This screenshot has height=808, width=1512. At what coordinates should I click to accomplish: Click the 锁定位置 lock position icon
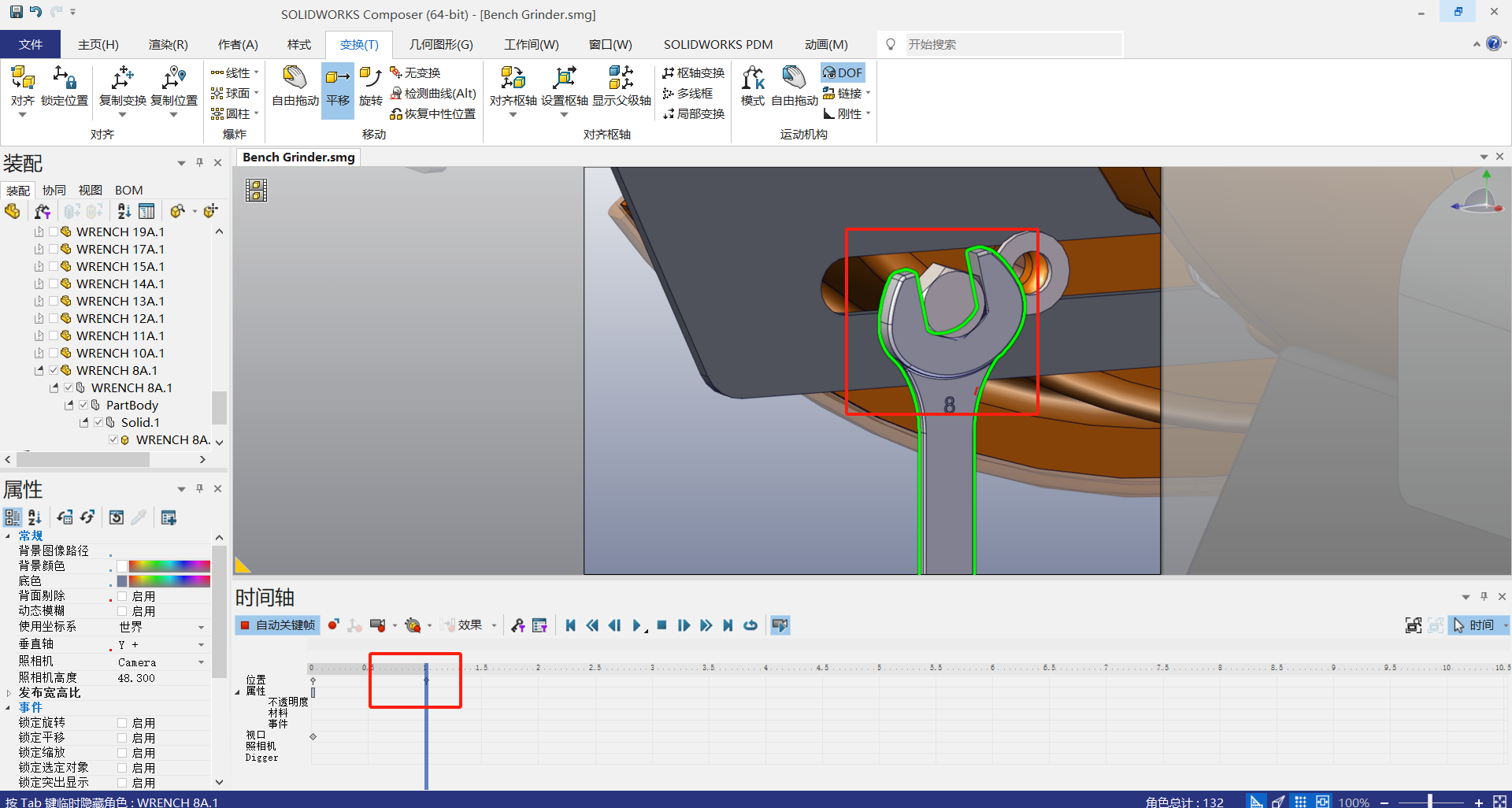click(x=64, y=79)
